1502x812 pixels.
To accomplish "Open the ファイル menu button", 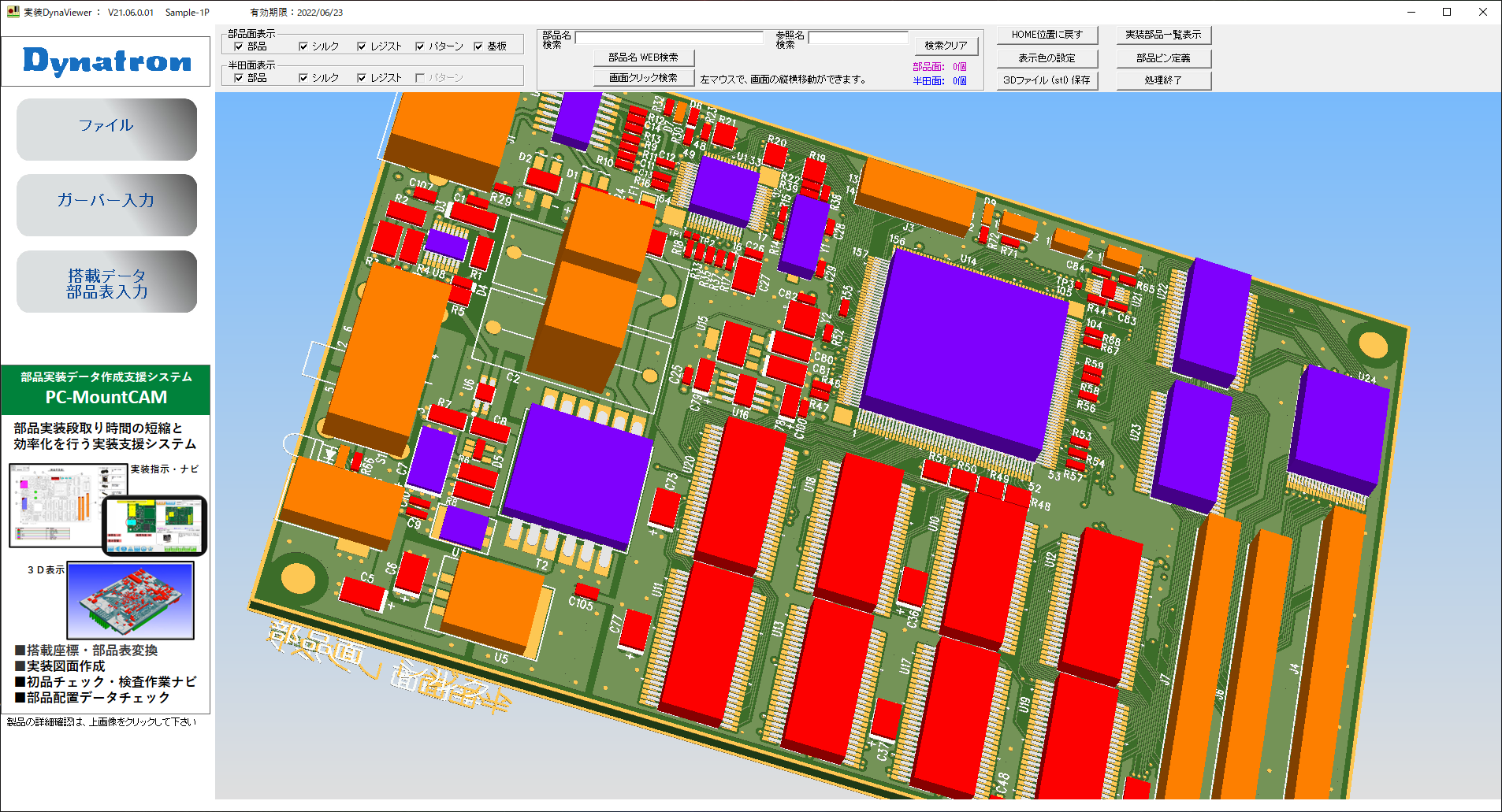I will 106,129.
